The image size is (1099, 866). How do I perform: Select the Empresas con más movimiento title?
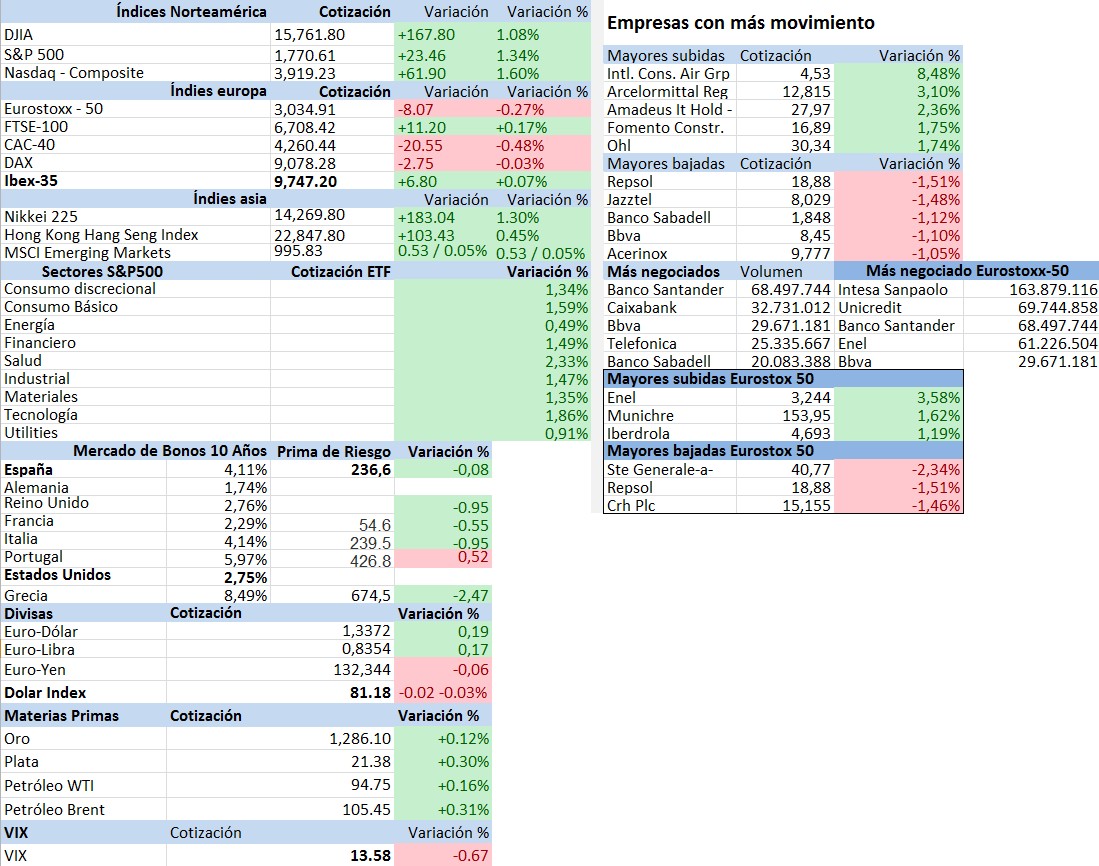741,23
